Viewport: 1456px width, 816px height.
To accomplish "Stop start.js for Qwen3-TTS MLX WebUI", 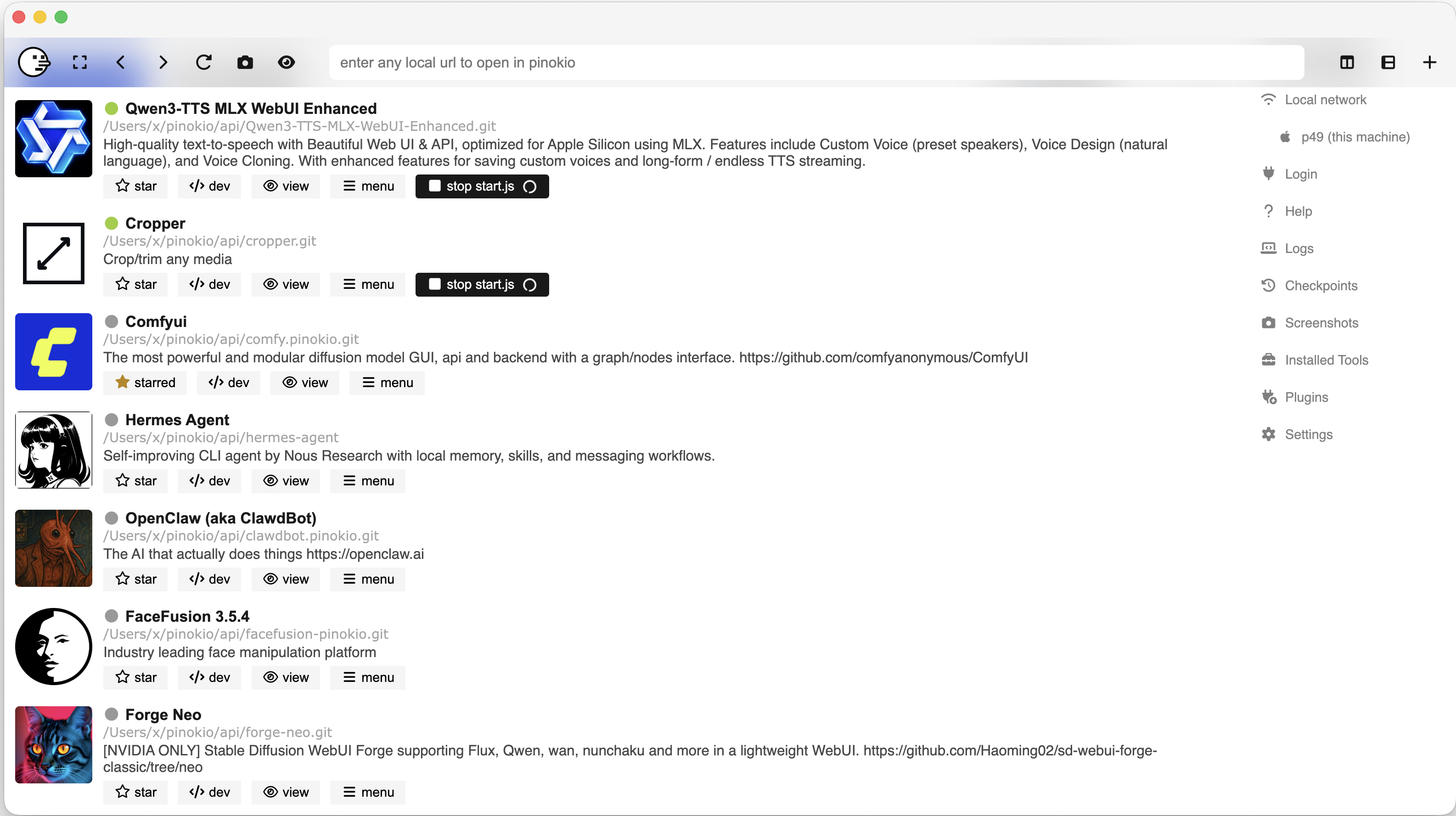I will (x=482, y=186).
